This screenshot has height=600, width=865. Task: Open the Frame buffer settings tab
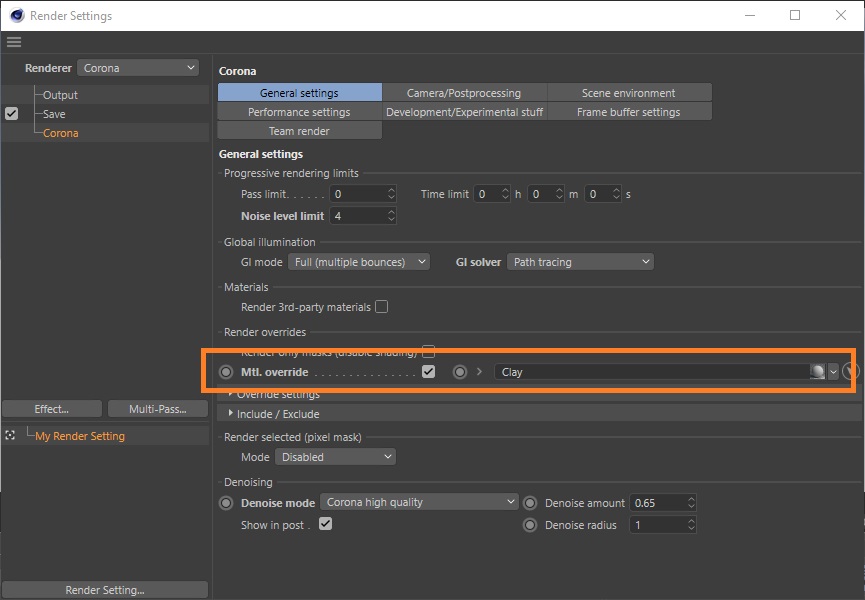pos(628,112)
